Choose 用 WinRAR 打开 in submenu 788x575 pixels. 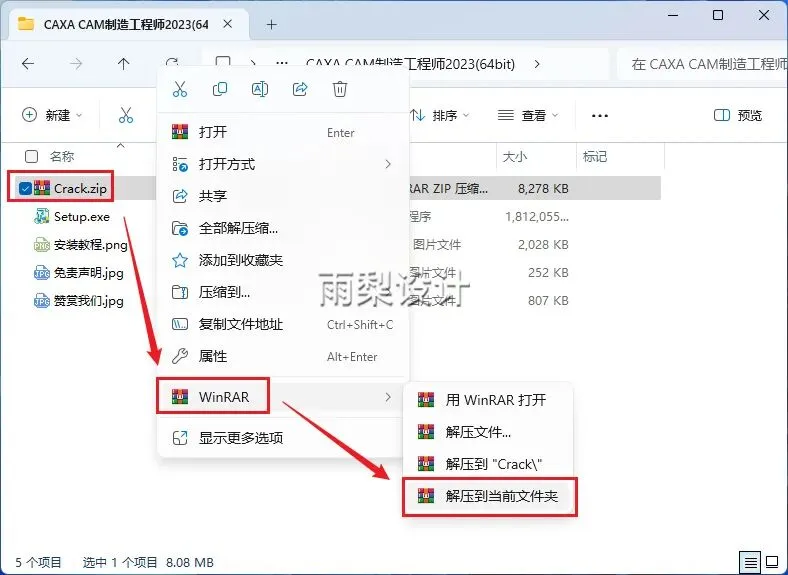click(489, 400)
